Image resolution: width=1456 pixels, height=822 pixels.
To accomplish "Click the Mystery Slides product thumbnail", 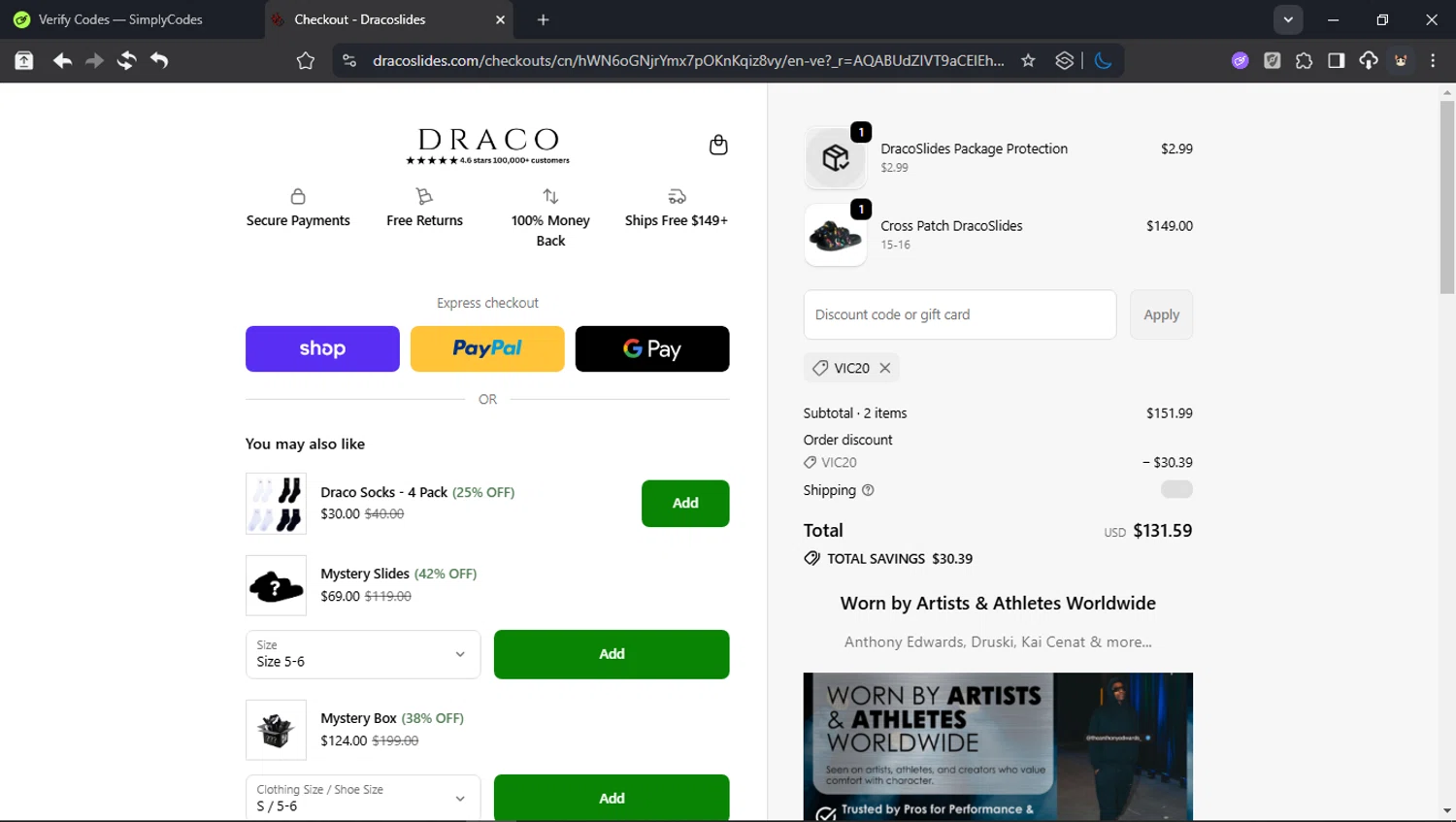I will tap(276, 585).
